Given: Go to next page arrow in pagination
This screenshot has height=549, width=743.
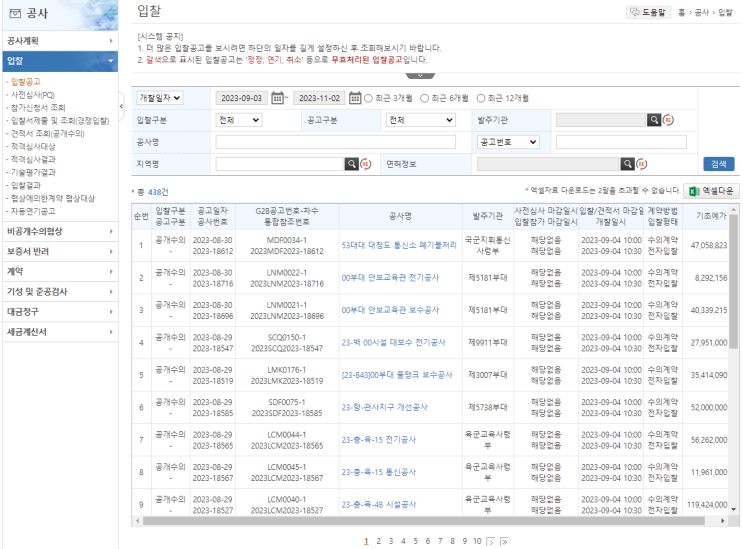Looking at the screenshot, I should (491, 541).
